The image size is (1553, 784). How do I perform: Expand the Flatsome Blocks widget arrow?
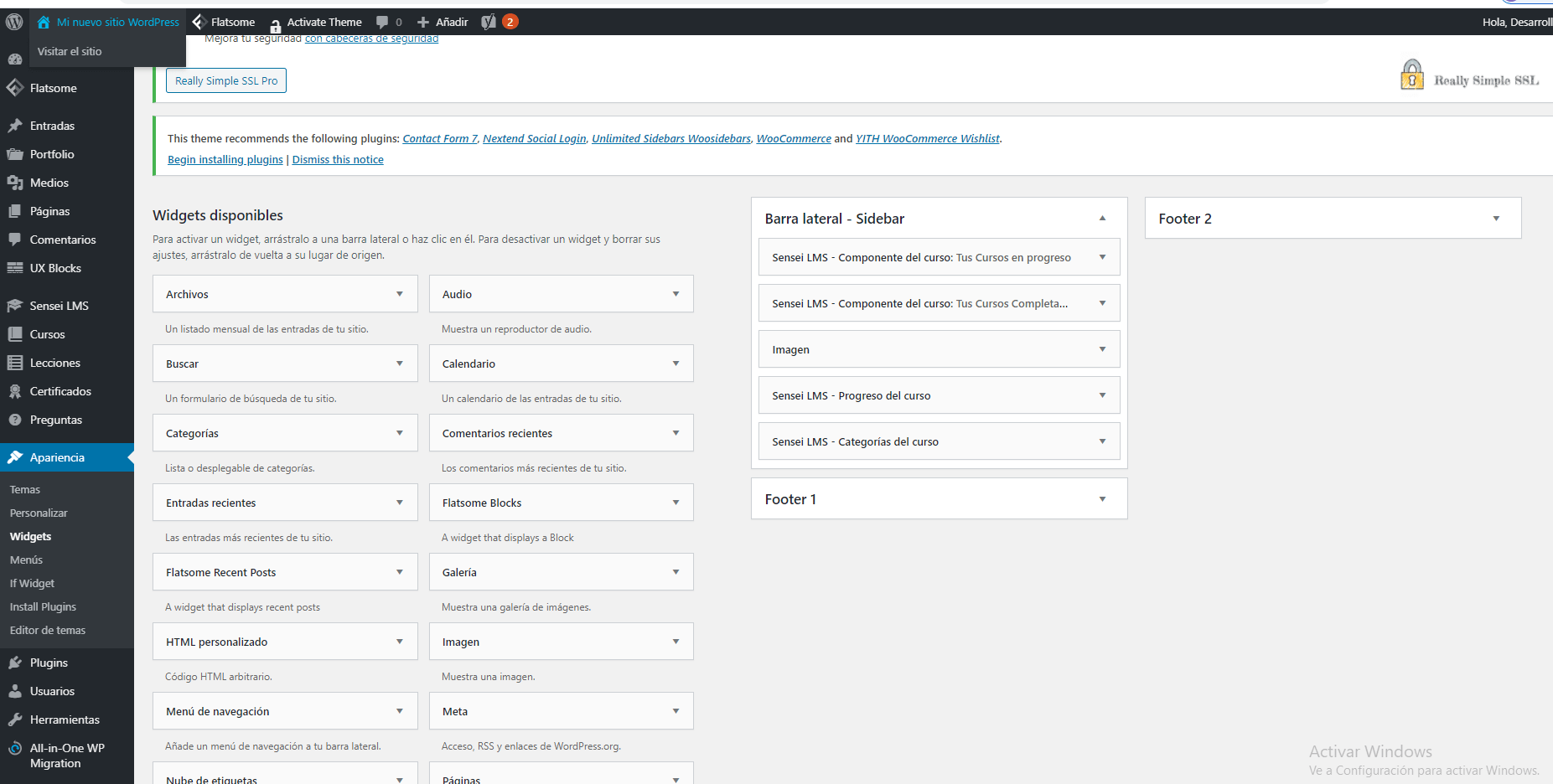tap(676, 503)
